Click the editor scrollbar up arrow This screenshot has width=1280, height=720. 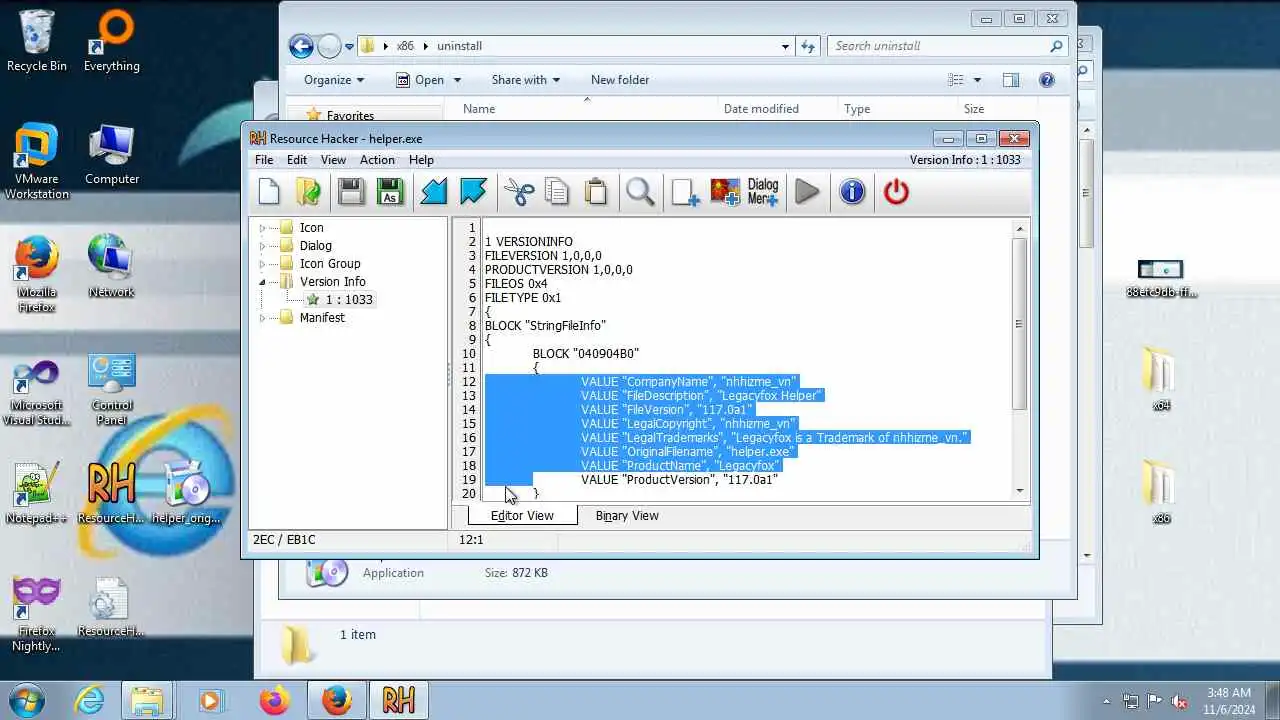[1019, 229]
